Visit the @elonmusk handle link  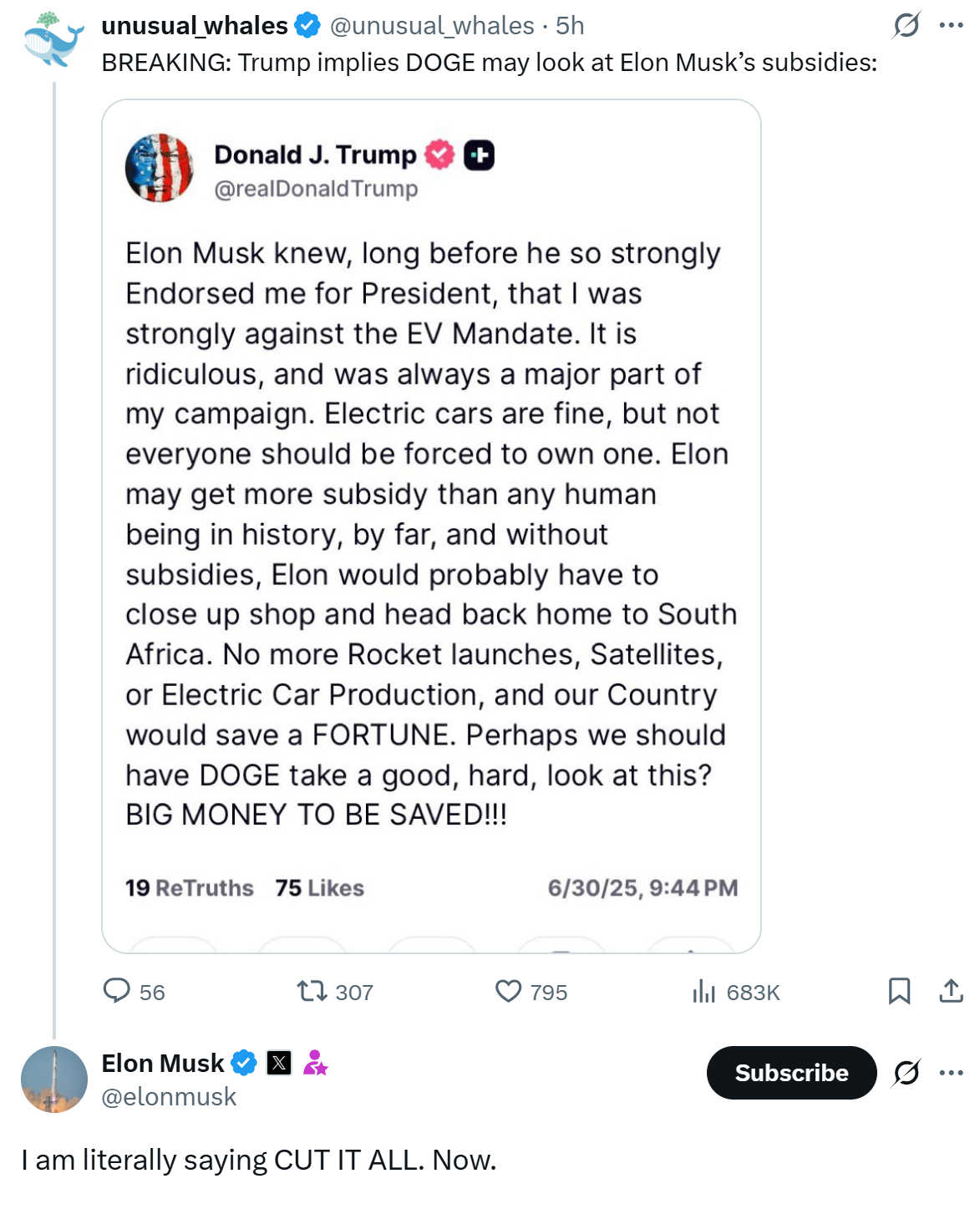click(169, 1096)
